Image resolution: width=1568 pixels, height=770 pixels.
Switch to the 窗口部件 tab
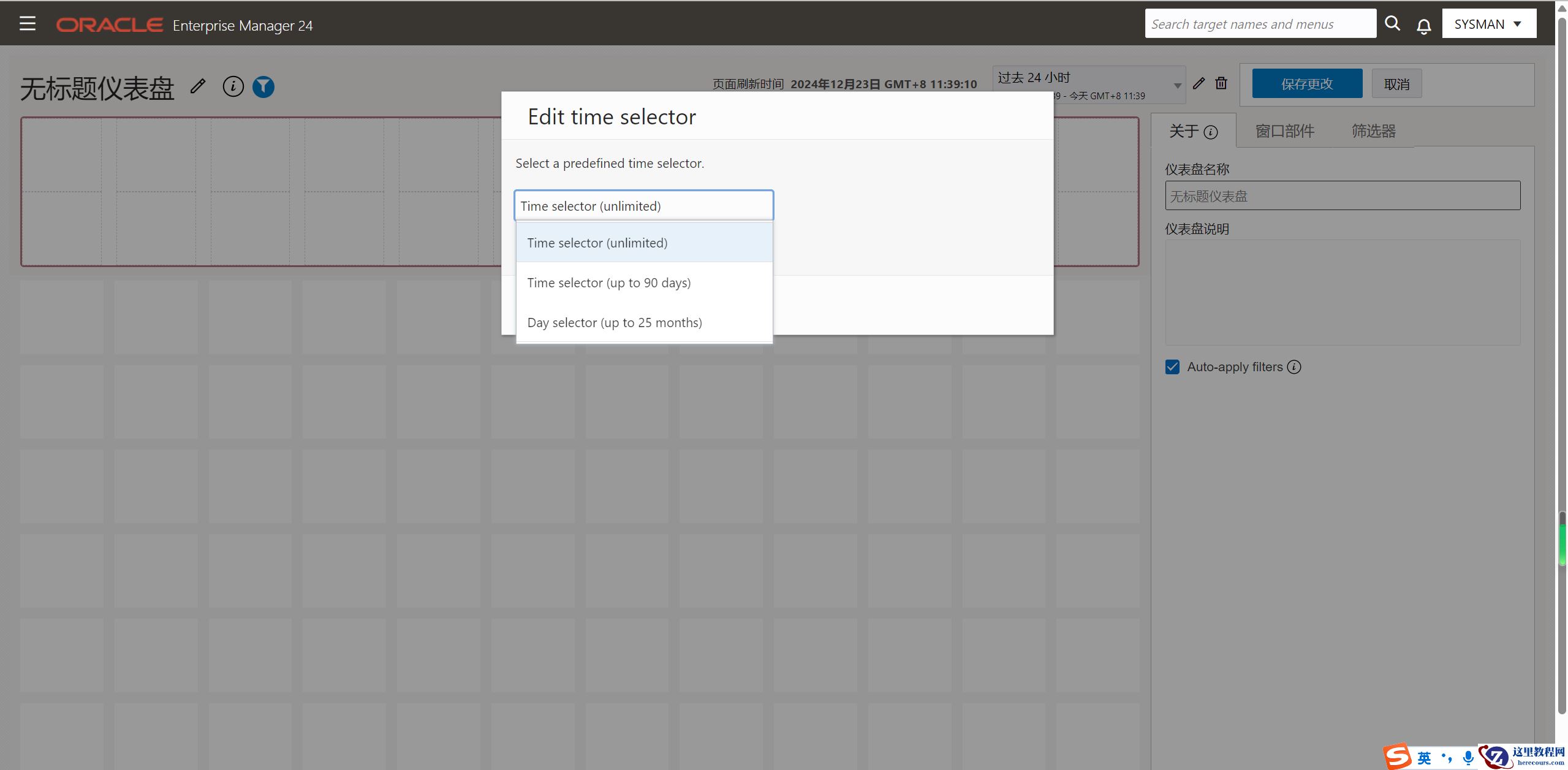1284,131
